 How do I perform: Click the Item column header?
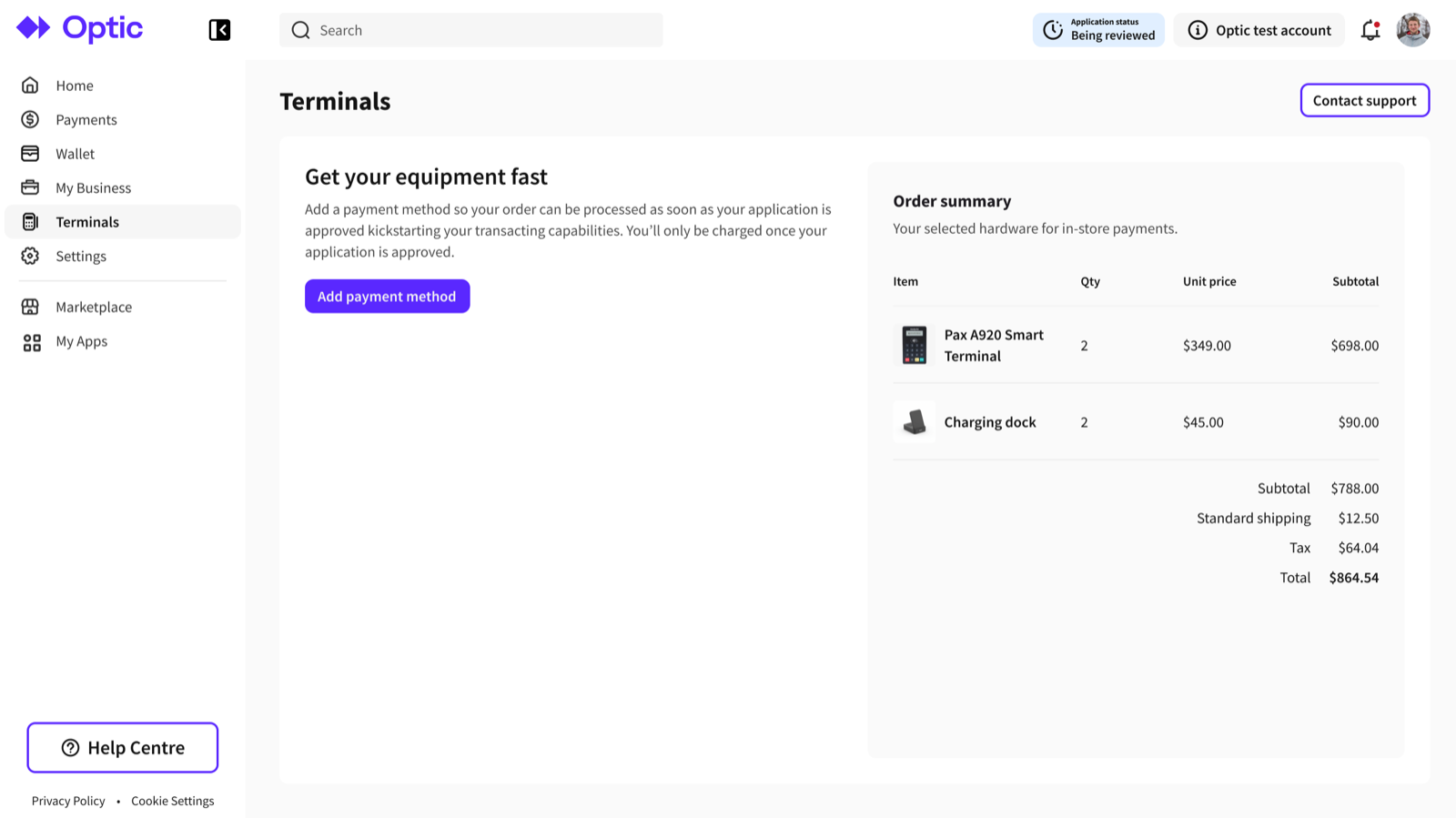click(x=905, y=281)
